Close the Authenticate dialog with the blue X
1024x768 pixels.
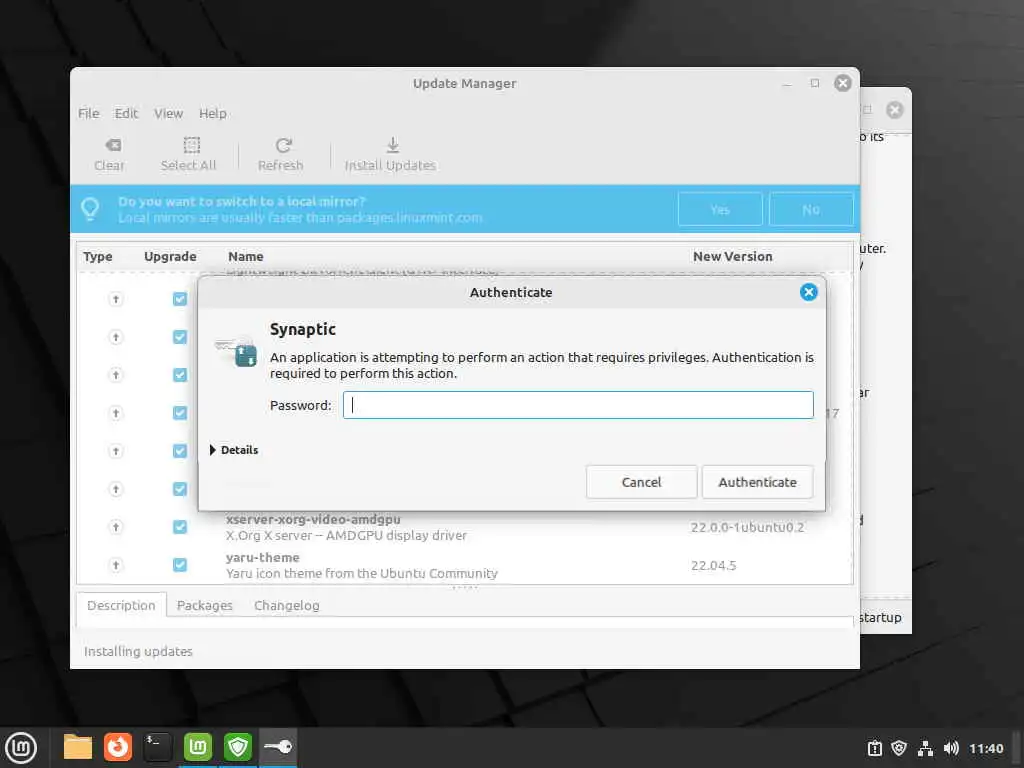click(808, 292)
